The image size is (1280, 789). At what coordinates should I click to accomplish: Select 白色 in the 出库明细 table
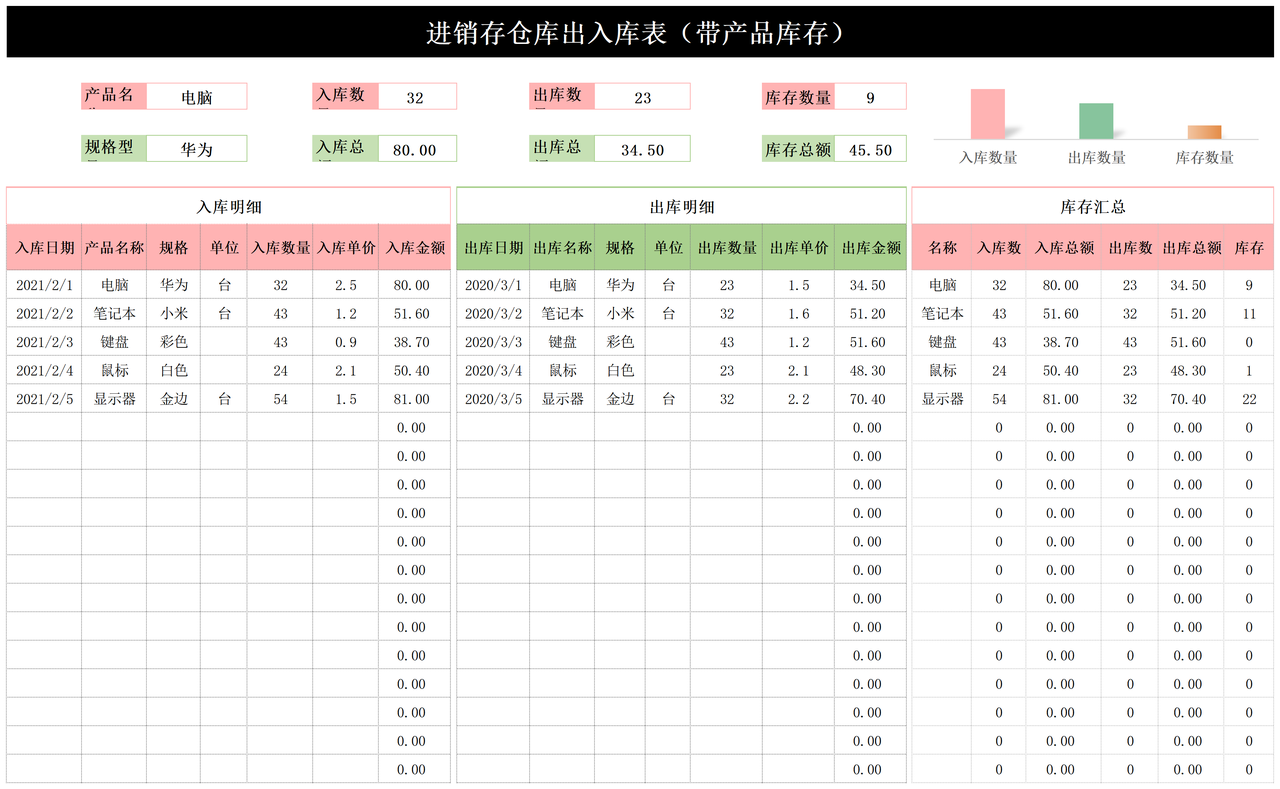620,371
